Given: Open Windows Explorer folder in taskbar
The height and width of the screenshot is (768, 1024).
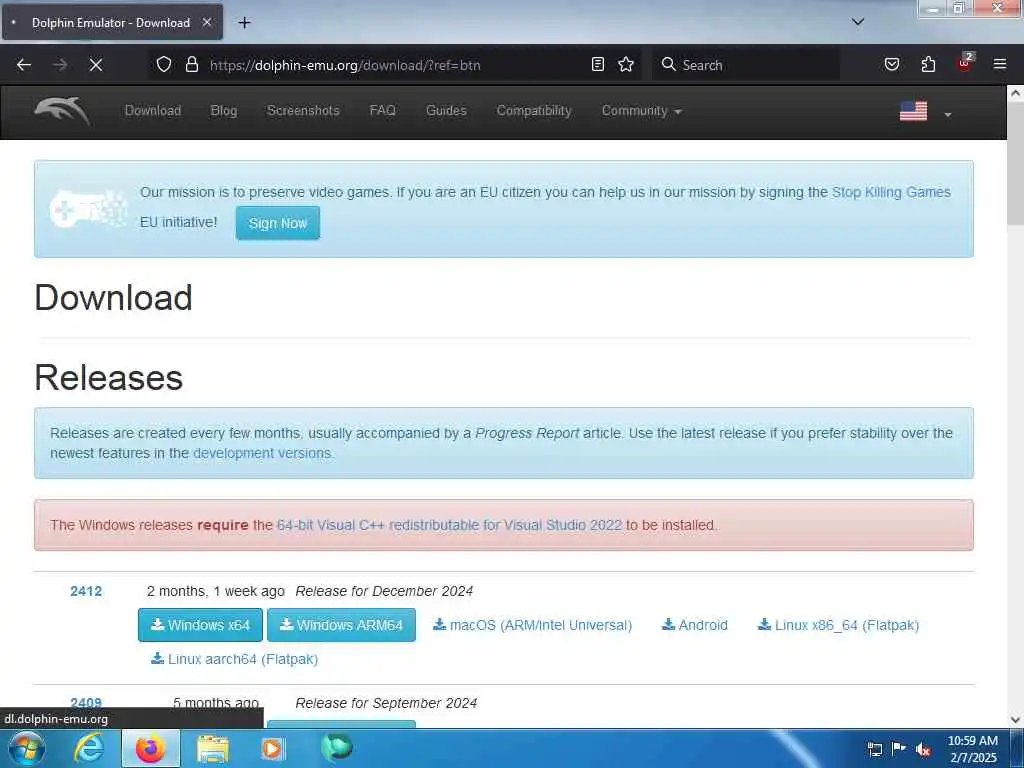Looking at the screenshot, I should [213, 749].
